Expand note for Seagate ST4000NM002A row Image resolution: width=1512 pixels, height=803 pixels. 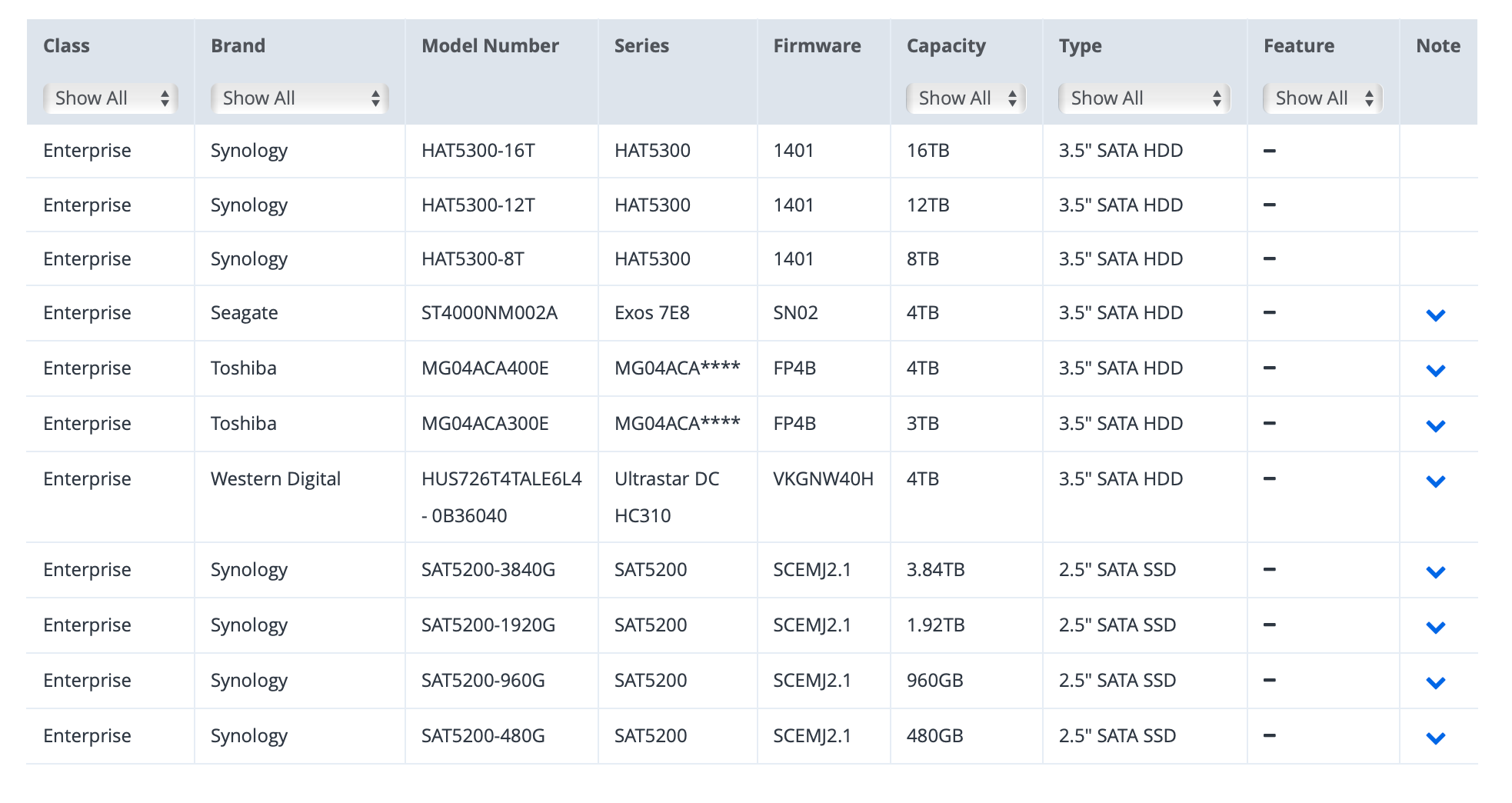(1436, 315)
